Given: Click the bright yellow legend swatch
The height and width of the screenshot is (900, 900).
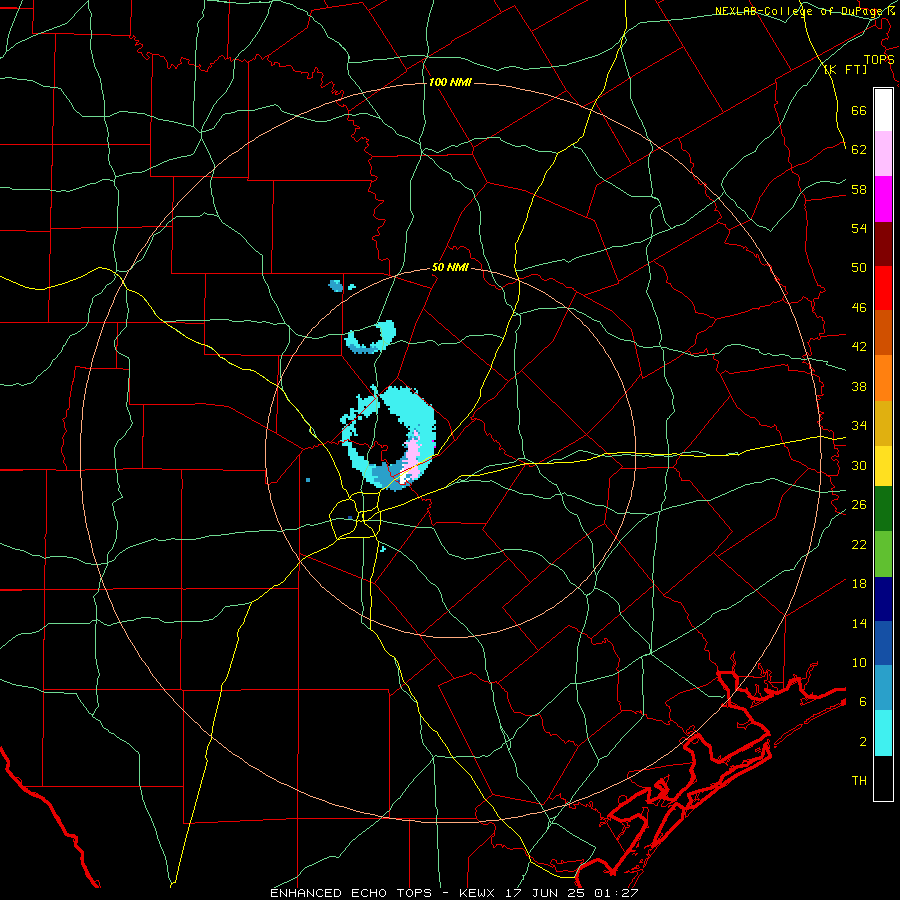Looking at the screenshot, I should 883,466.
